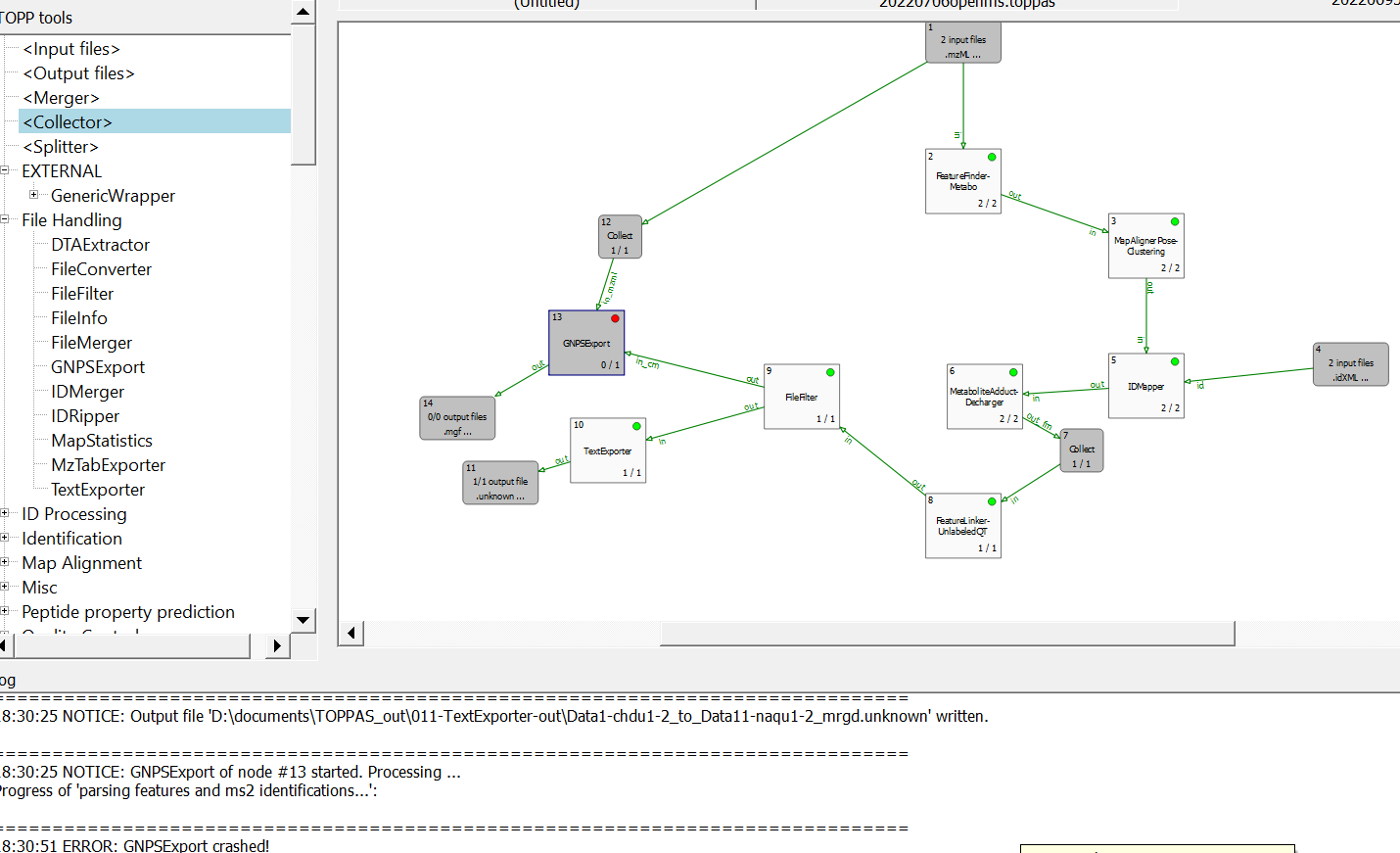The image size is (1400, 853).
Task: Choose the <Merger> entry
Action: (x=61, y=98)
